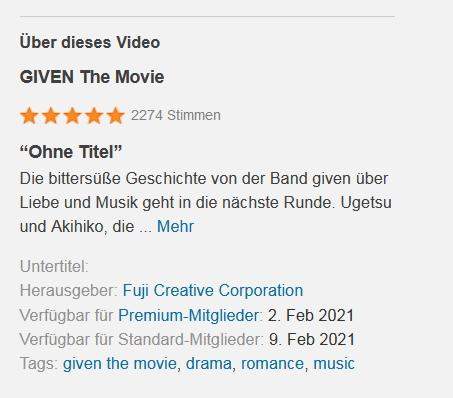
Task: Expand the description with Mehr
Action: [x=175, y=226]
